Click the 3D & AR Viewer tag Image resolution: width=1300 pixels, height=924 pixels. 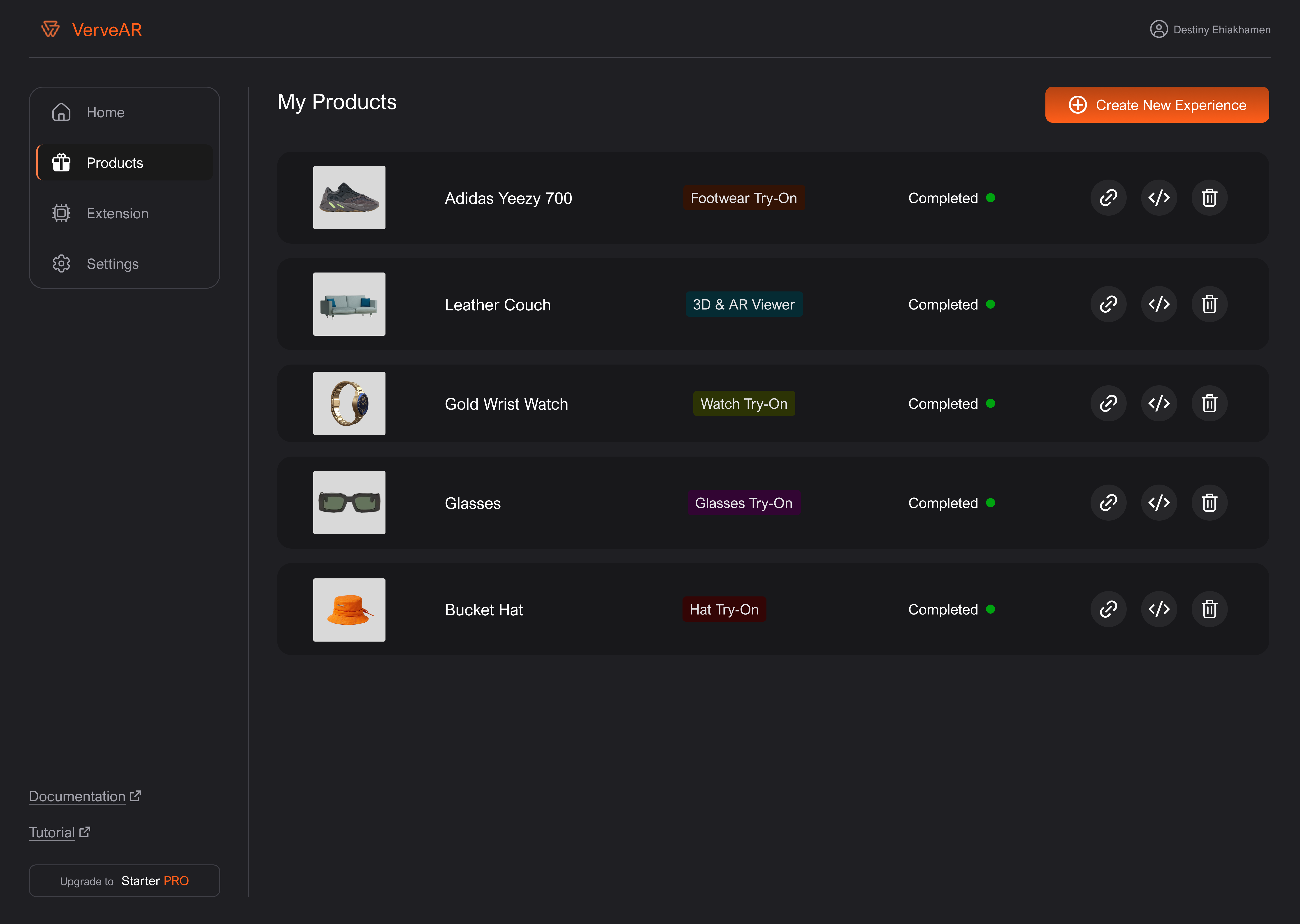point(743,304)
